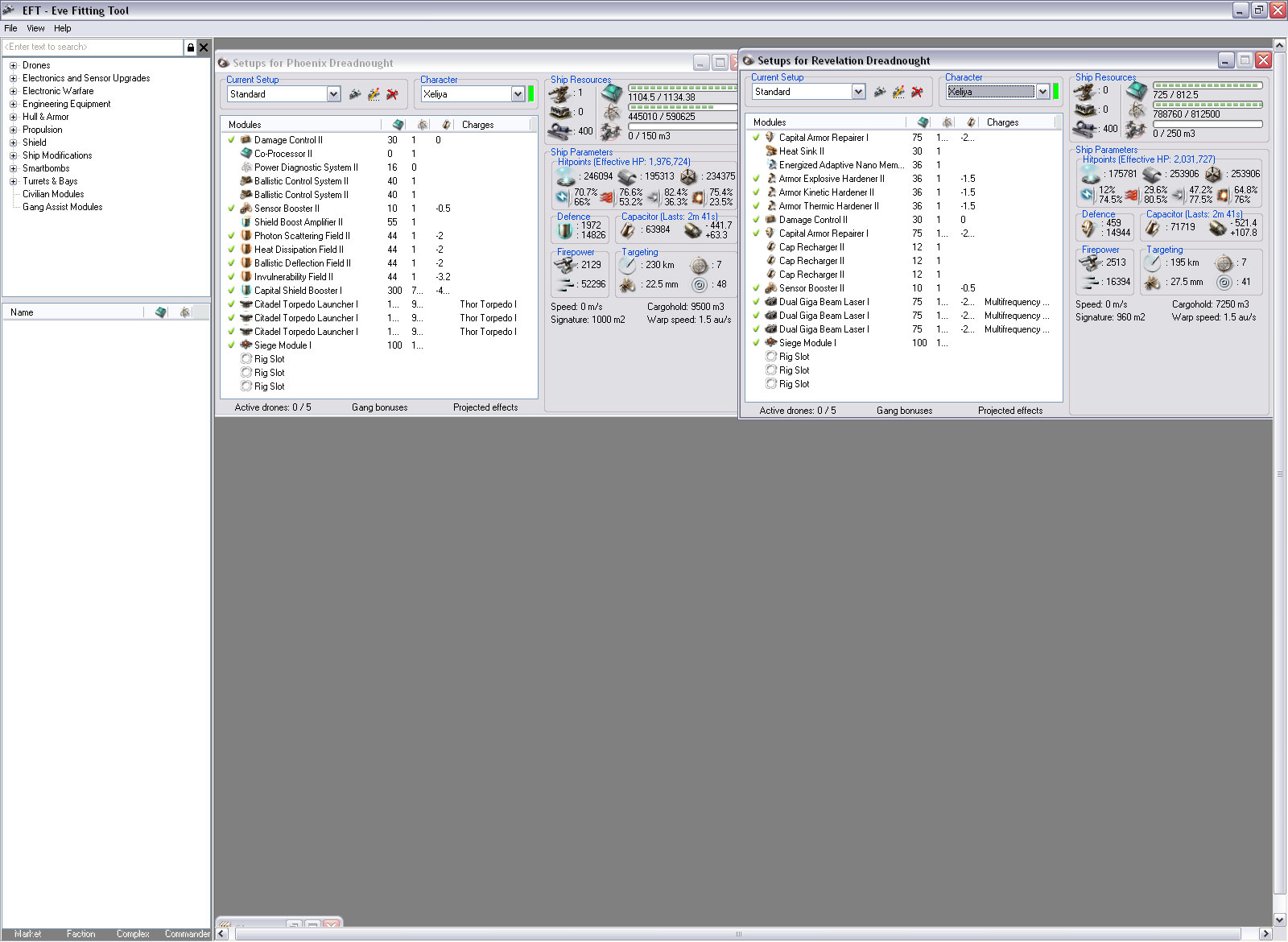The width and height of the screenshot is (1288, 942).
Task: Expand the Drones tree category
Action: tap(13, 66)
